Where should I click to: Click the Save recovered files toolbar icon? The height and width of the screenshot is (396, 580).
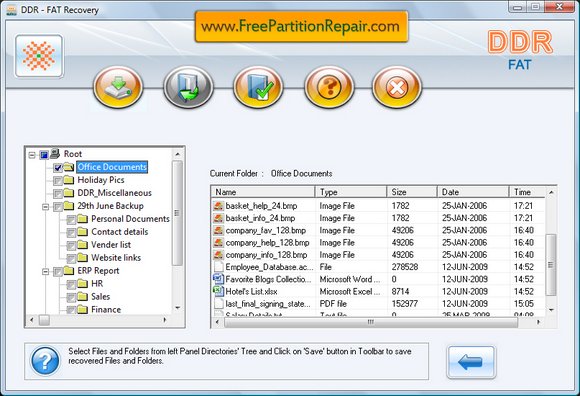click(118, 87)
